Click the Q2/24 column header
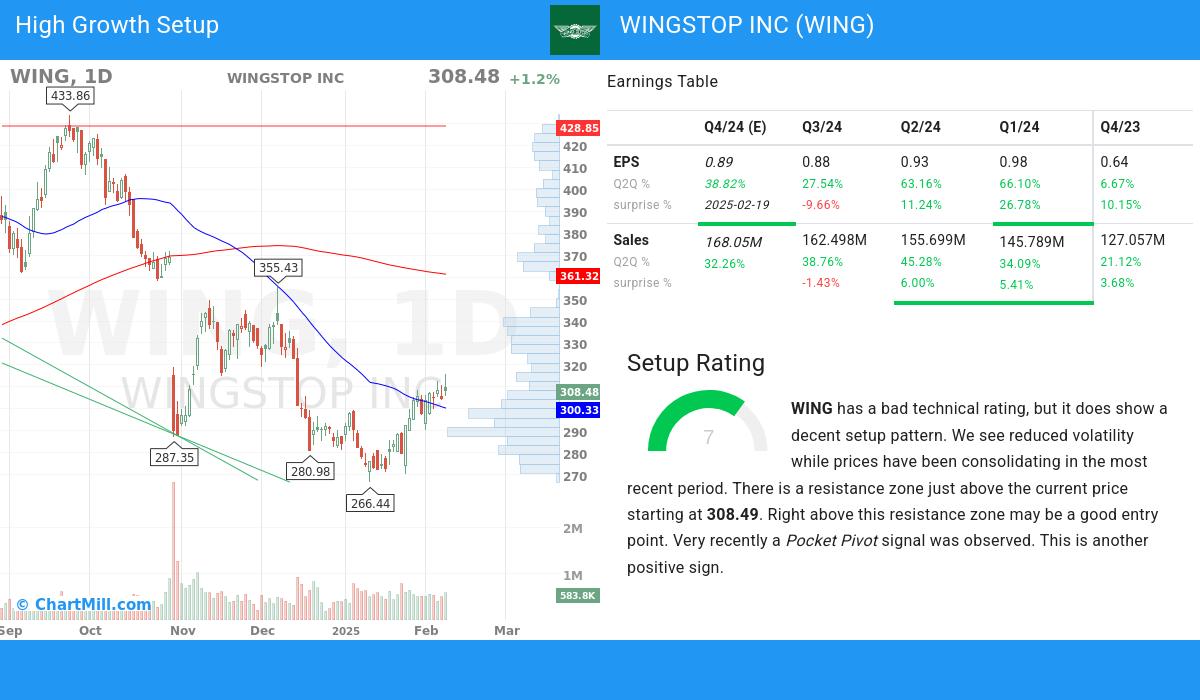1200x700 pixels. click(921, 127)
